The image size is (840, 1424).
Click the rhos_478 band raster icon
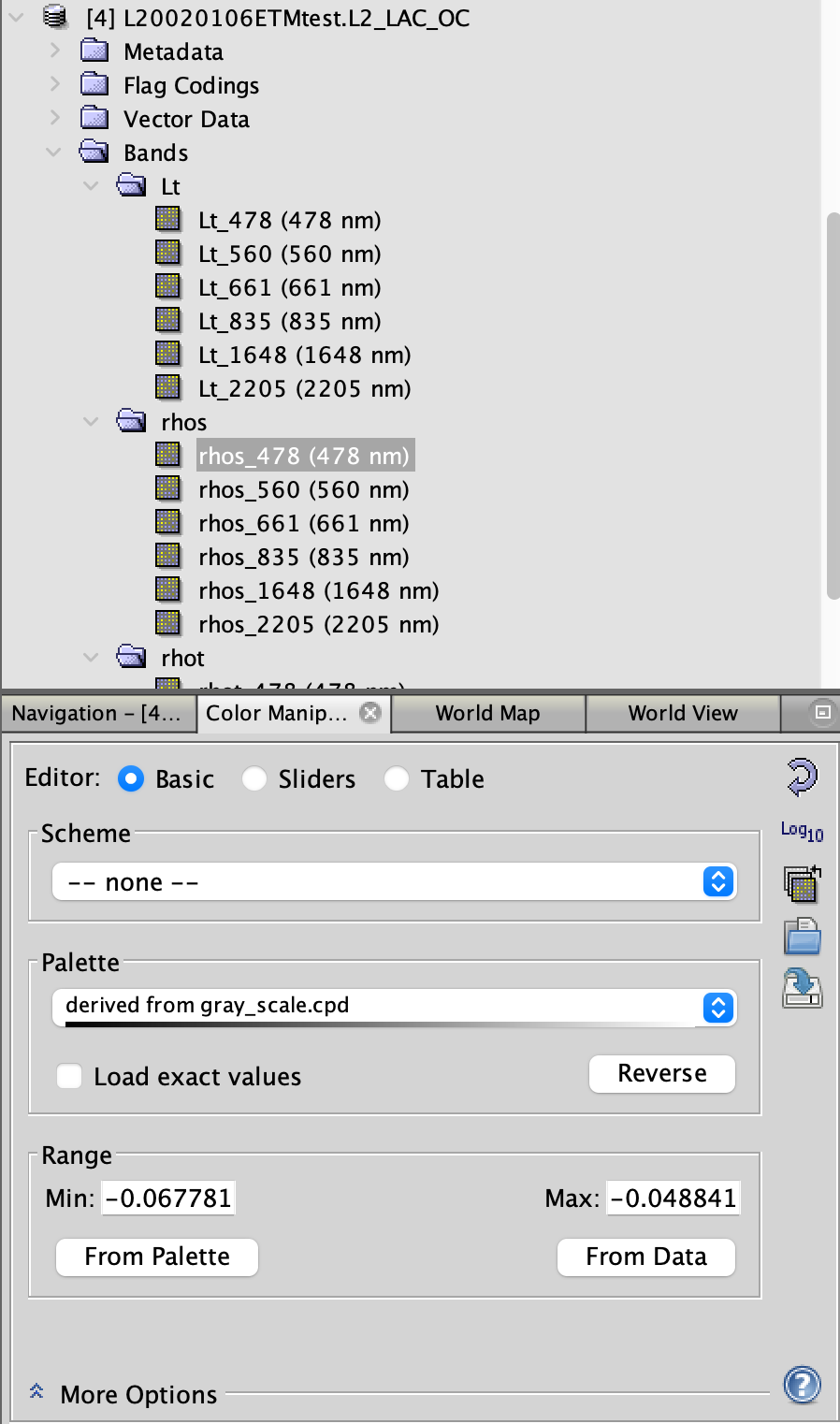pyautogui.click(x=169, y=454)
